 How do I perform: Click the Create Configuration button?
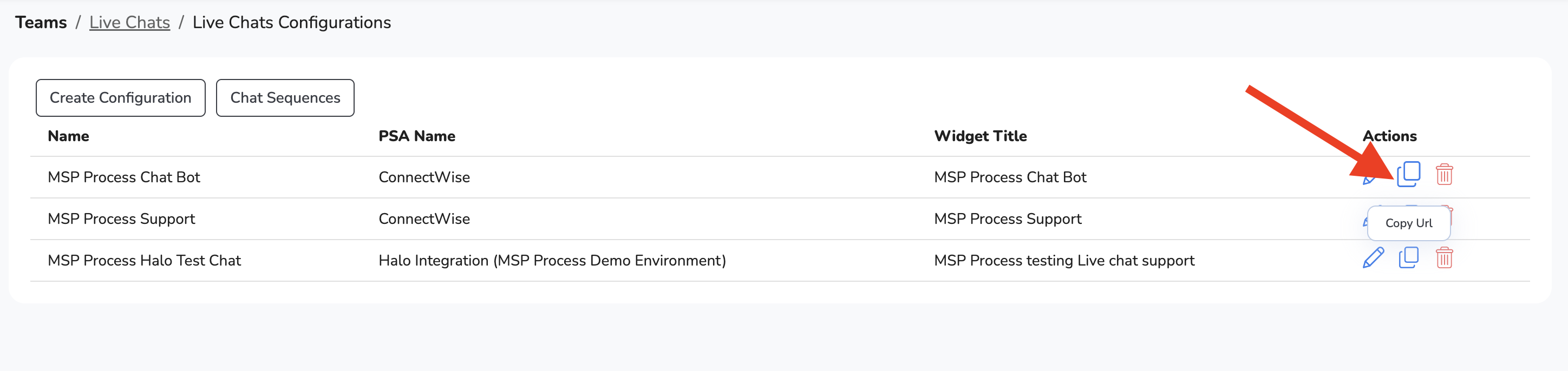click(x=121, y=98)
